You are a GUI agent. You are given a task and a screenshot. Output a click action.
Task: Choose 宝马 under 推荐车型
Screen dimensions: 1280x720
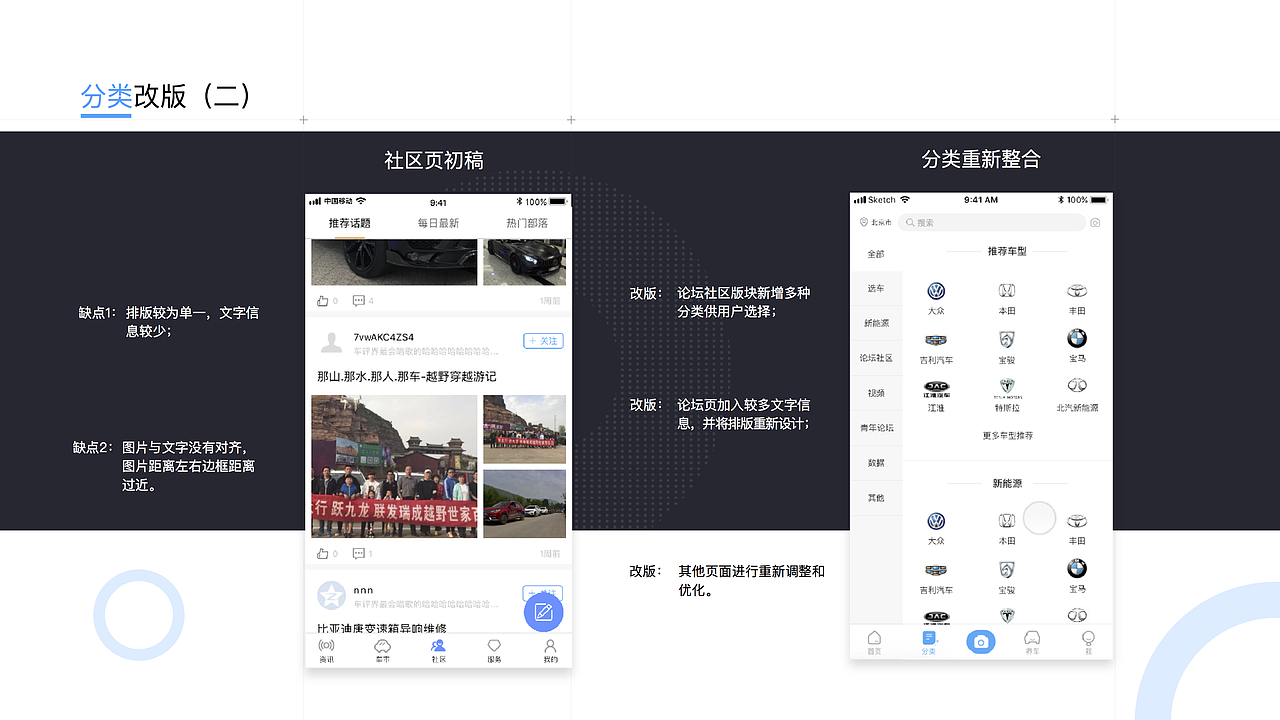tap(1077, 346)
